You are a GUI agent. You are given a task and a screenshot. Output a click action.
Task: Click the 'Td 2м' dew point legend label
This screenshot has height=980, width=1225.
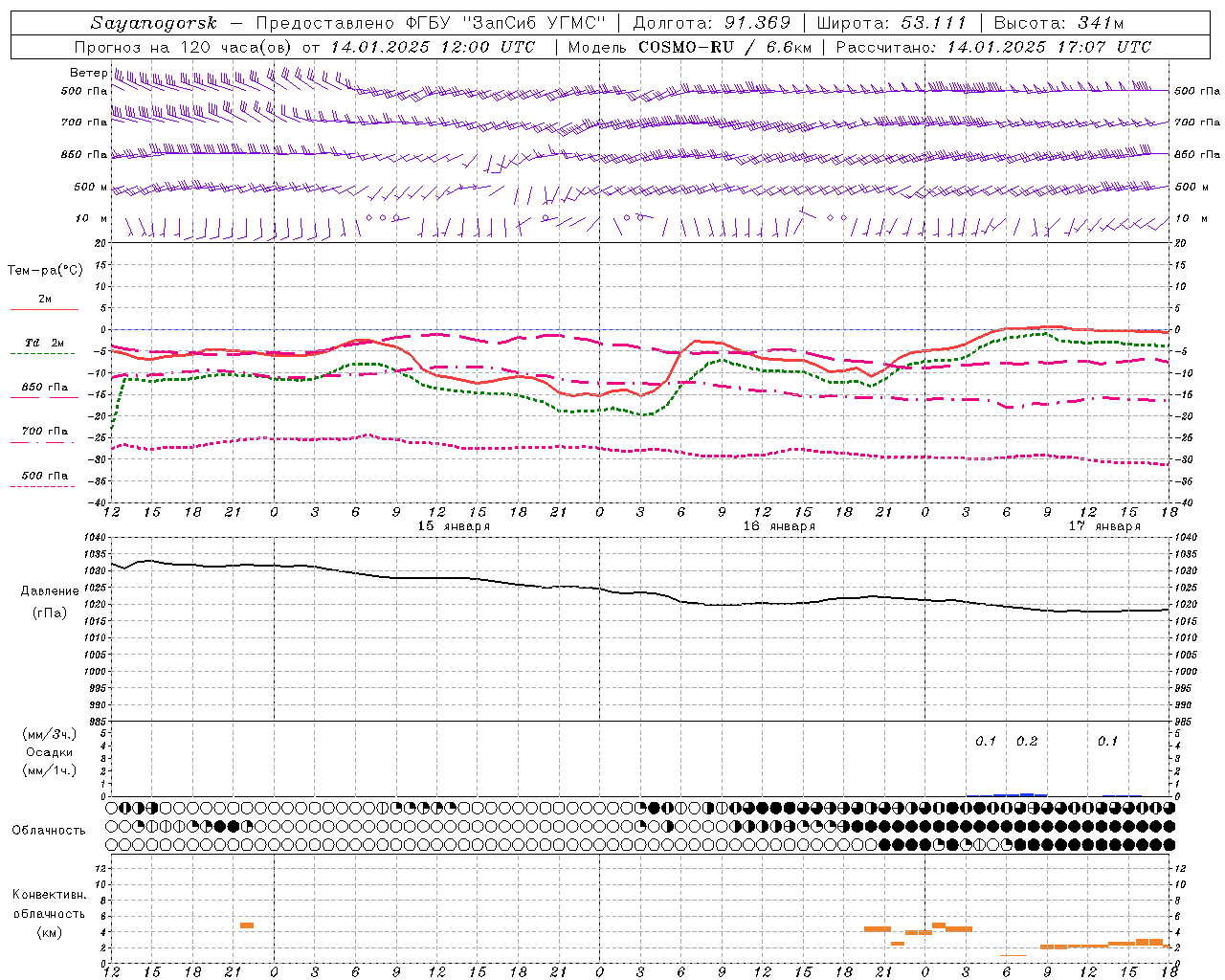[x=45, y=343]
